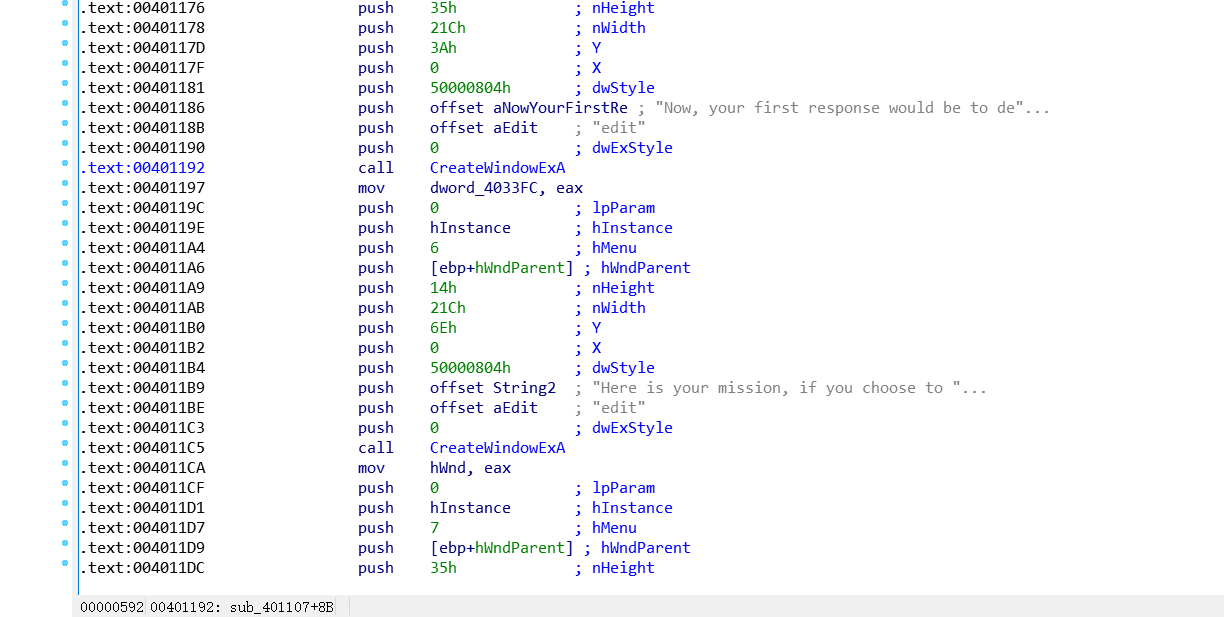This screenshot has width=1224, height=617.
Task: Select the 6Eh Y value
Action: tap(443, 328)
